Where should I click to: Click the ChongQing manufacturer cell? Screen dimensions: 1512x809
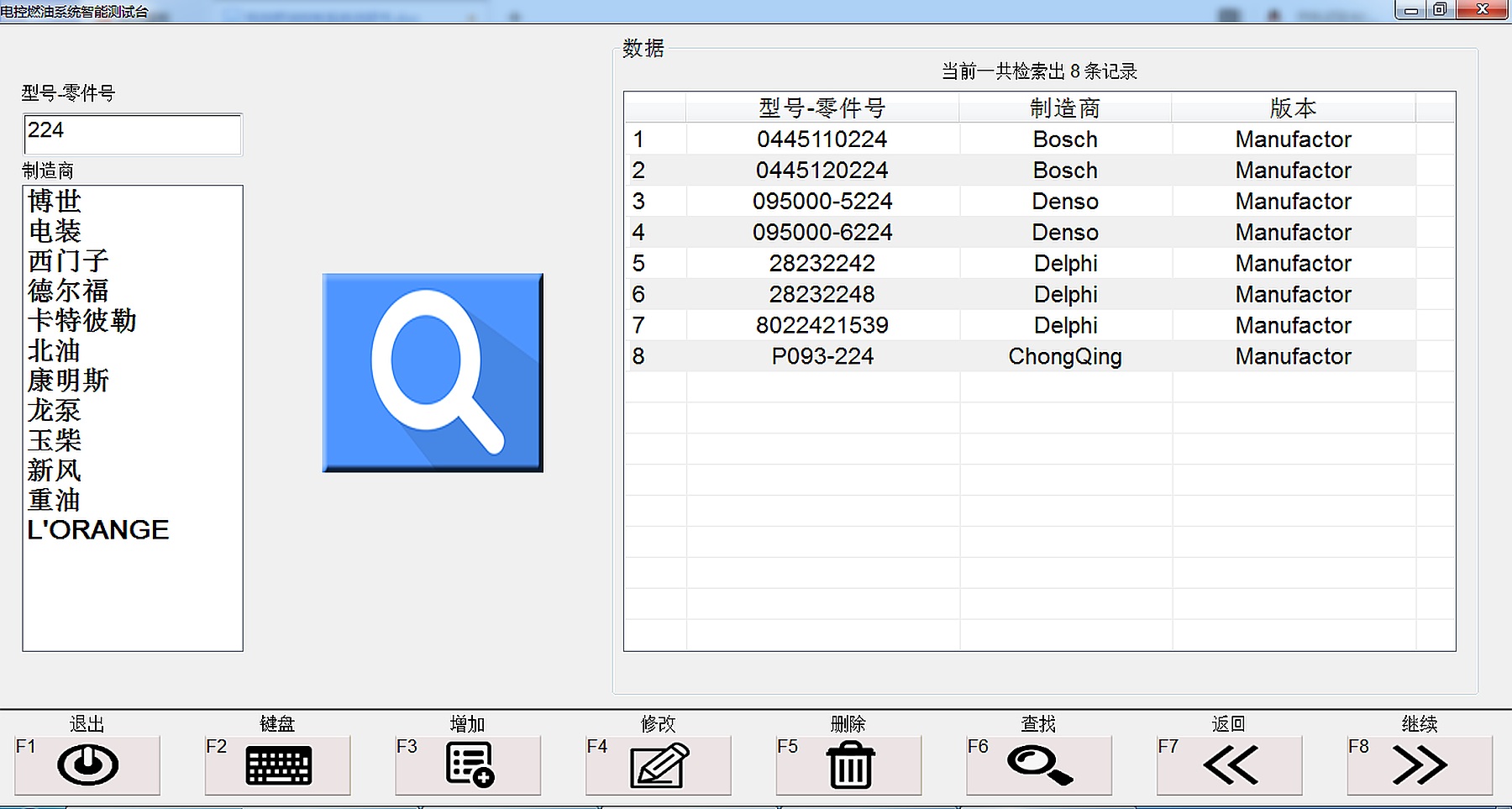click(x=1065, y=356)
